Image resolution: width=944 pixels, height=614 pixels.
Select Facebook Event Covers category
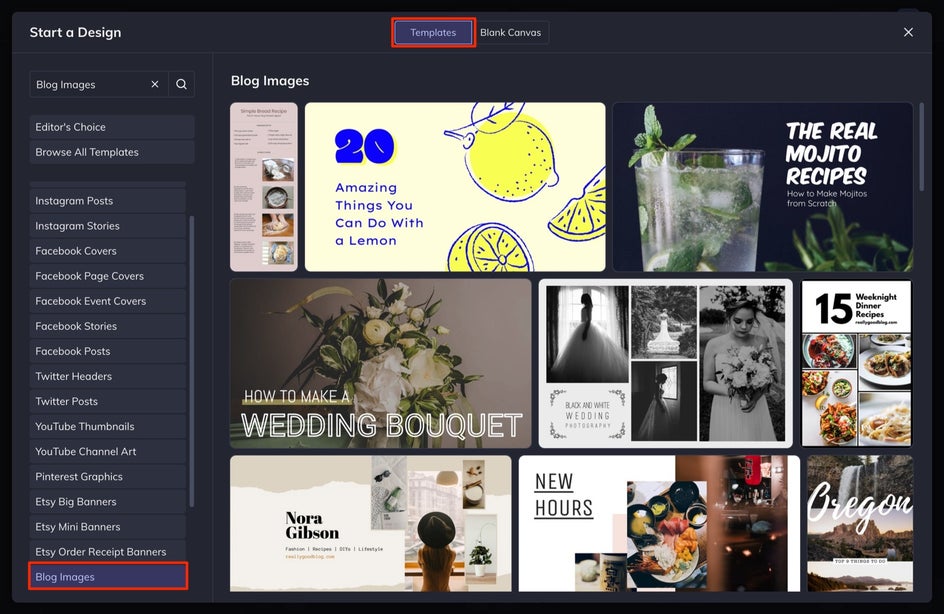[x=108, y=301]
